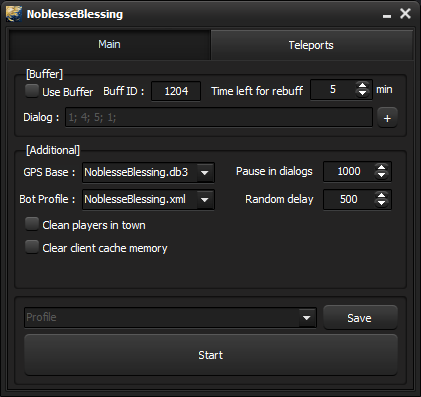
Task: Increase the rebuff time with the up arrow
Action: point(362,85)
